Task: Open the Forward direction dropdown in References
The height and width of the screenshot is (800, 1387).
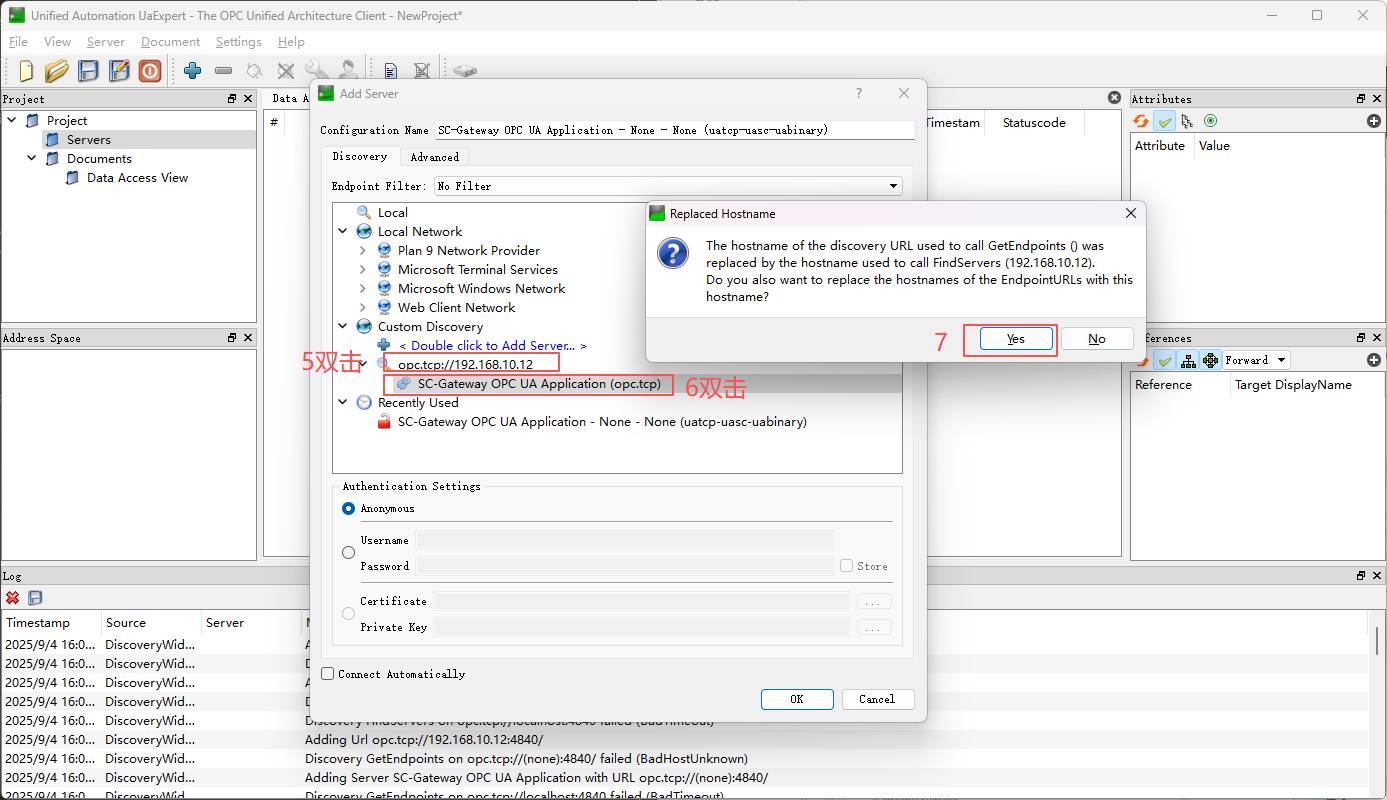Action: 1256,360
